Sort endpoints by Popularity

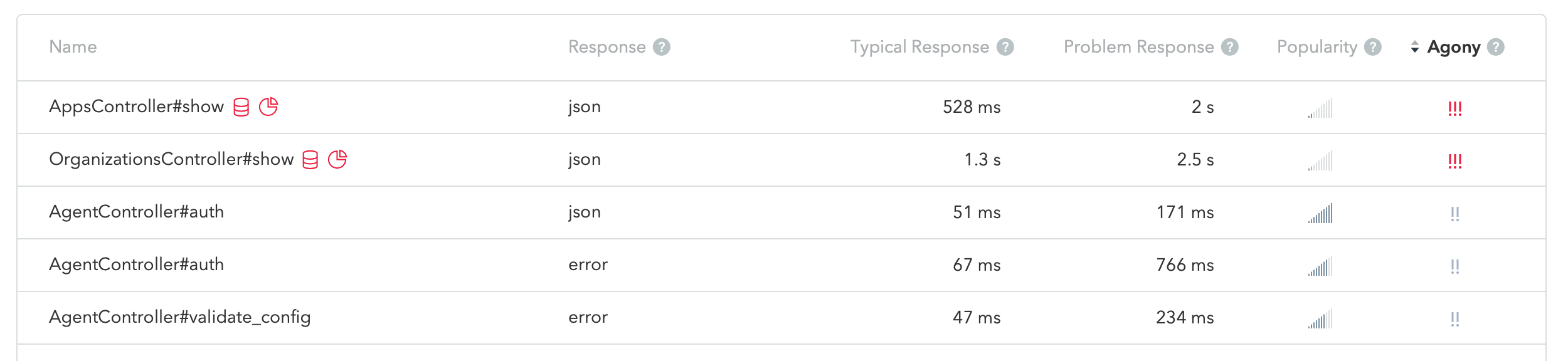coord(1317,46)
